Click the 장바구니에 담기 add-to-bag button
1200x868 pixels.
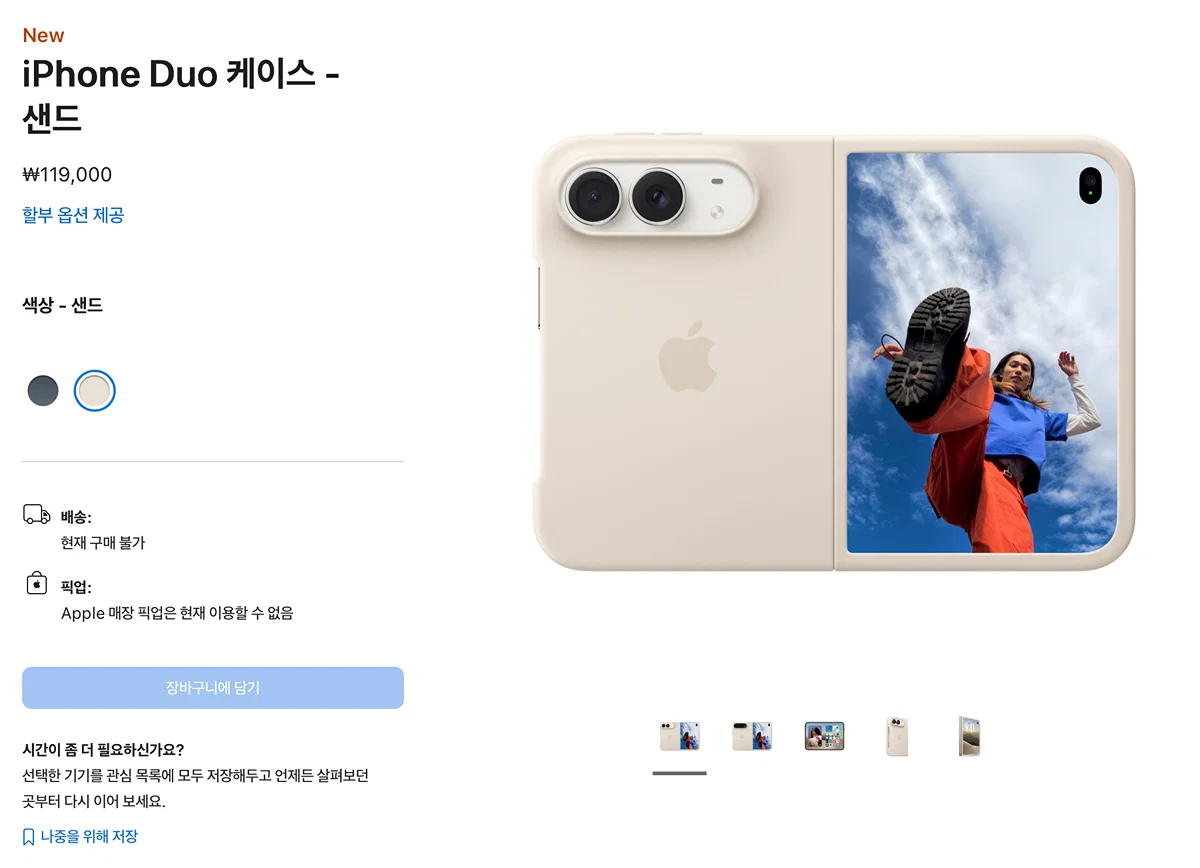(213, 688)
